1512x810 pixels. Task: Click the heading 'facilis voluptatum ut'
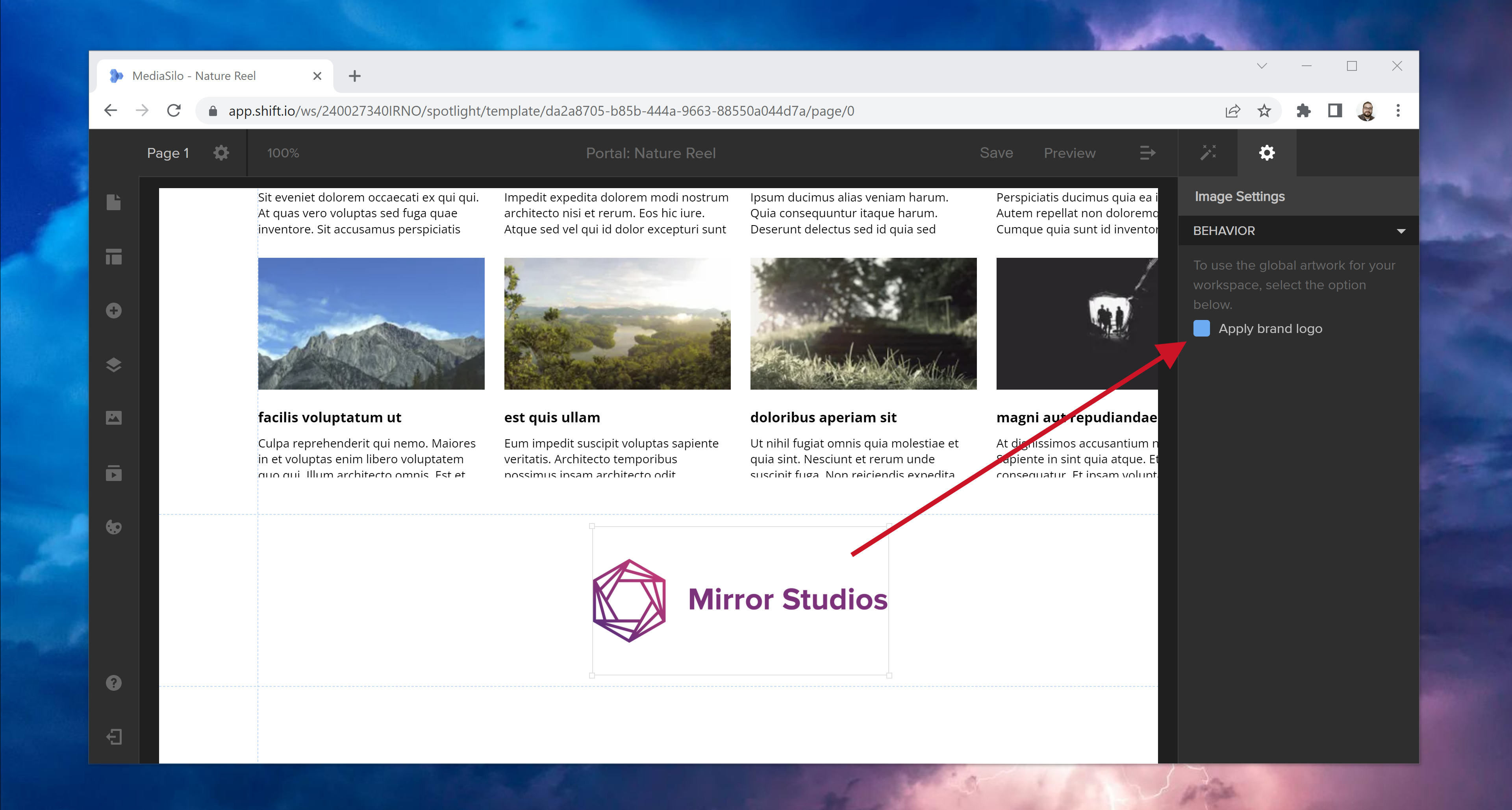coord(330,417)
